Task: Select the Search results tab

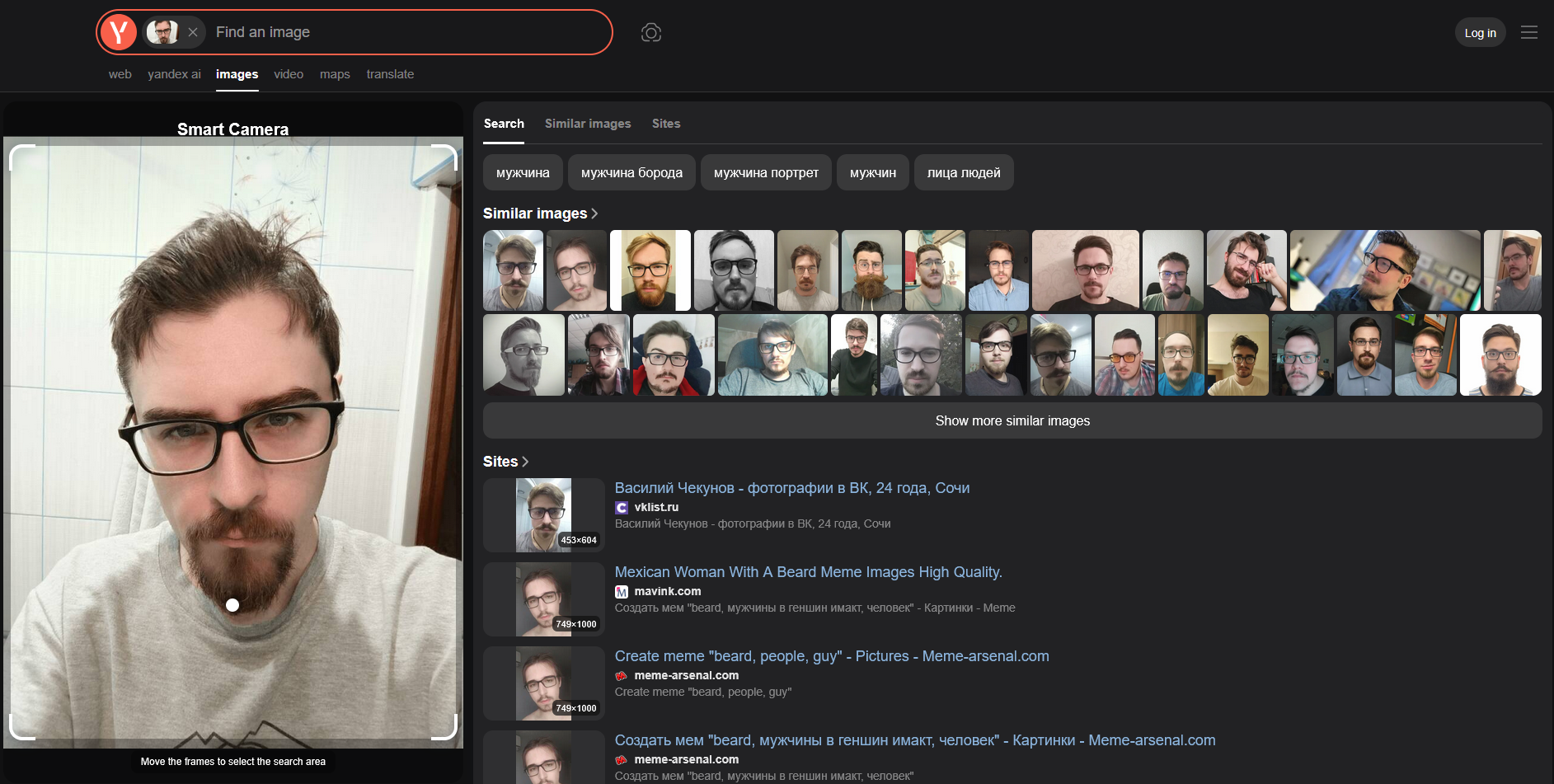Action: [x=504, y=124]
